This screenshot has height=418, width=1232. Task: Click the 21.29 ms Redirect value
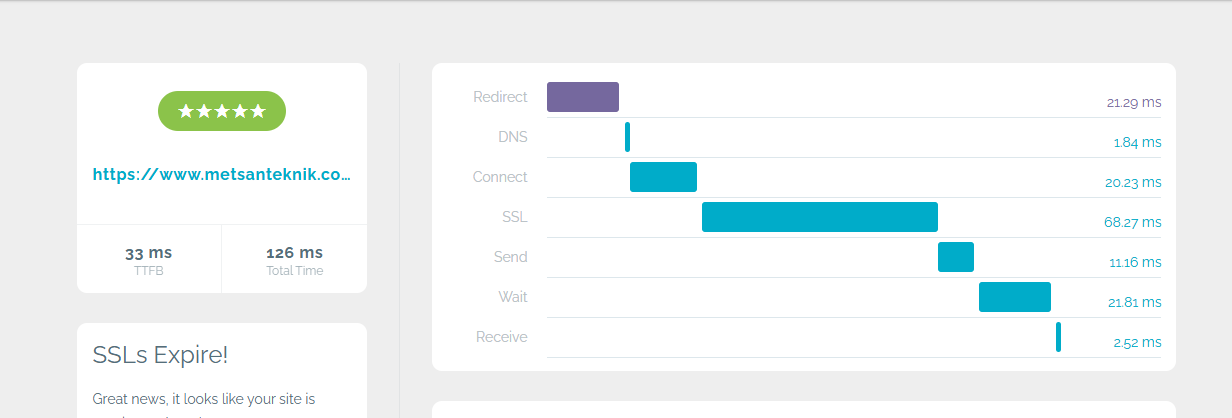coord(1134,103)
